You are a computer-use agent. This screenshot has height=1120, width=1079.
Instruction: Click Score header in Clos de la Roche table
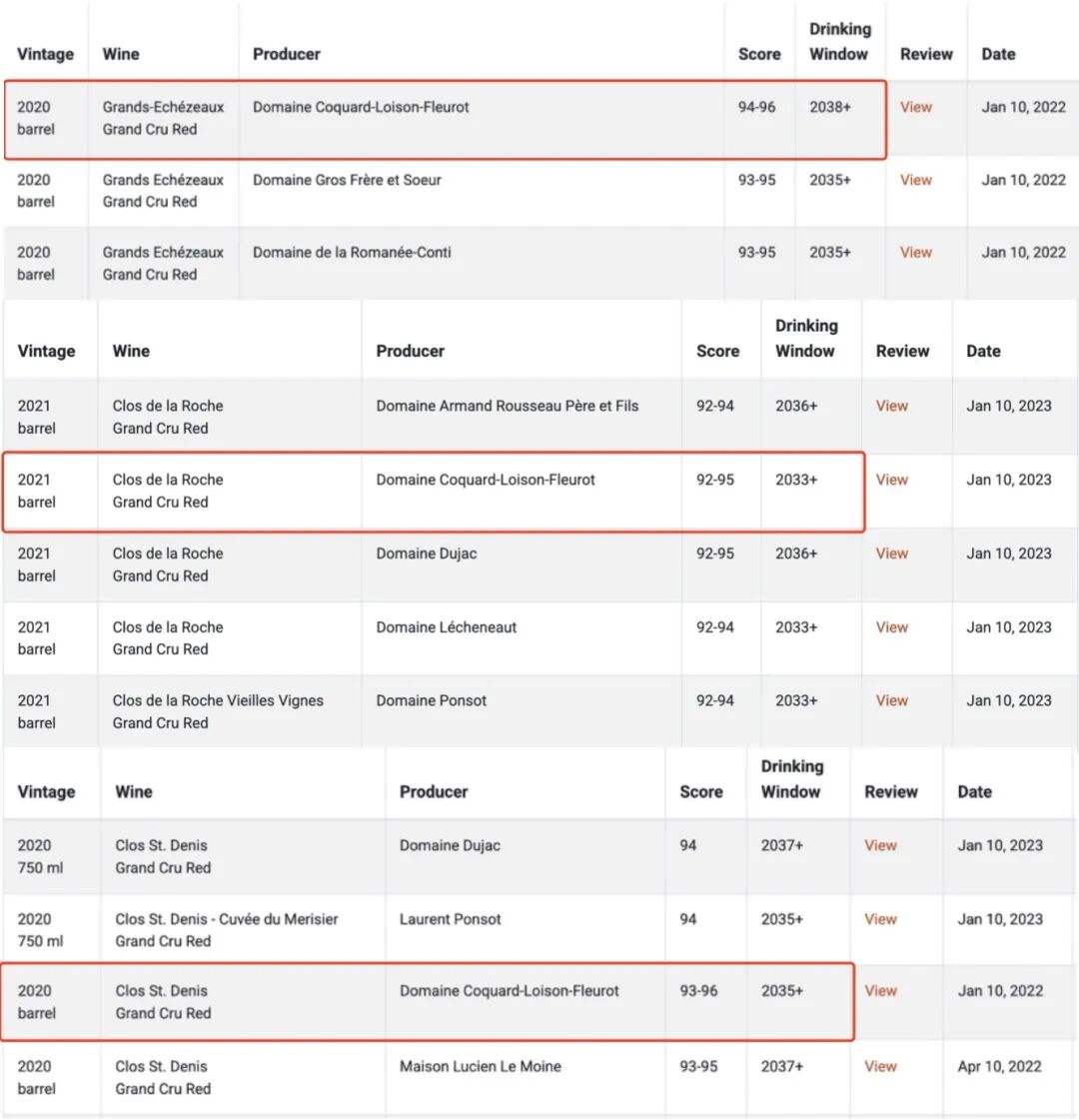pos(717,351)
